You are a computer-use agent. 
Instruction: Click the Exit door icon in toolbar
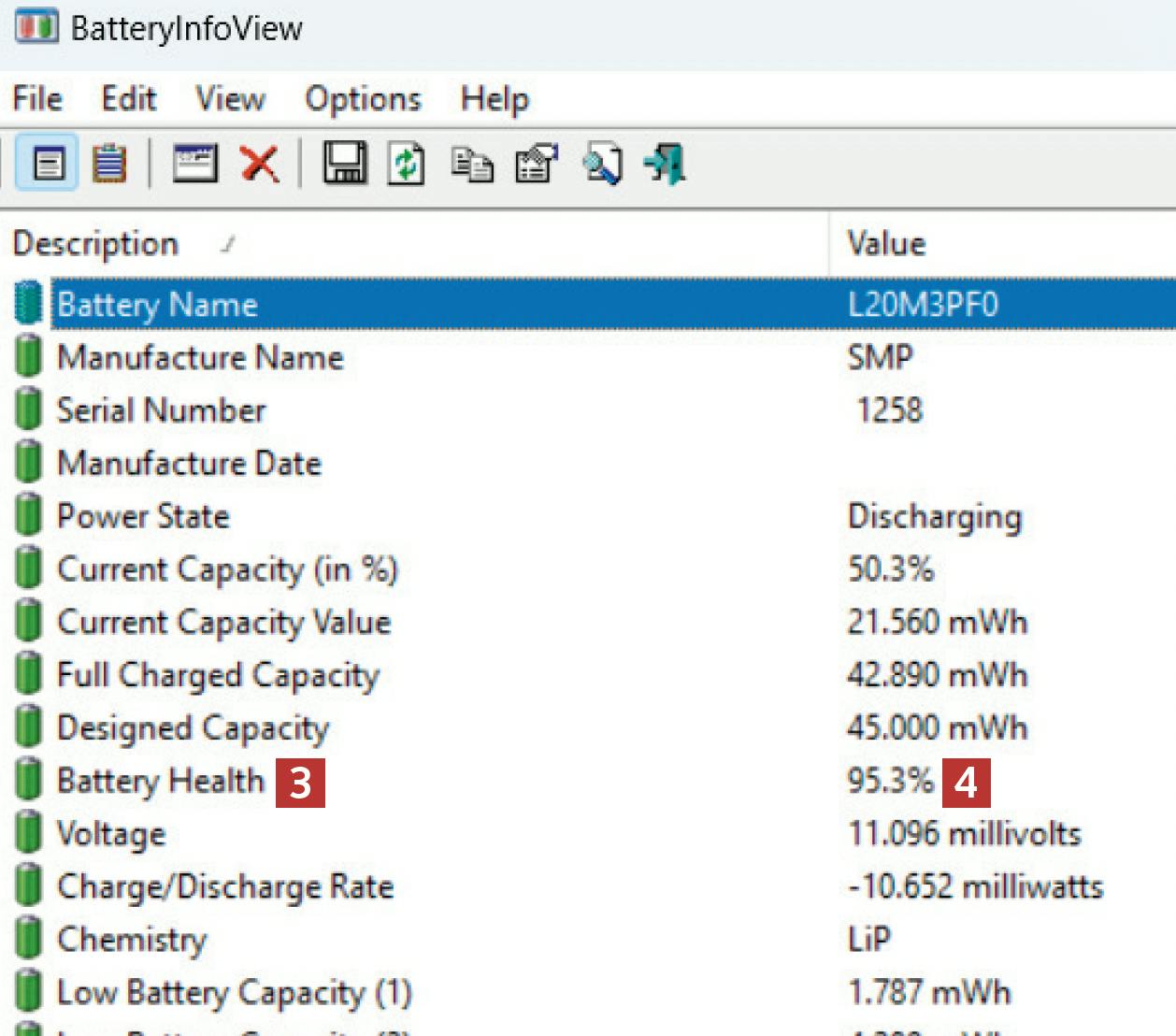[x=666, y=165]
